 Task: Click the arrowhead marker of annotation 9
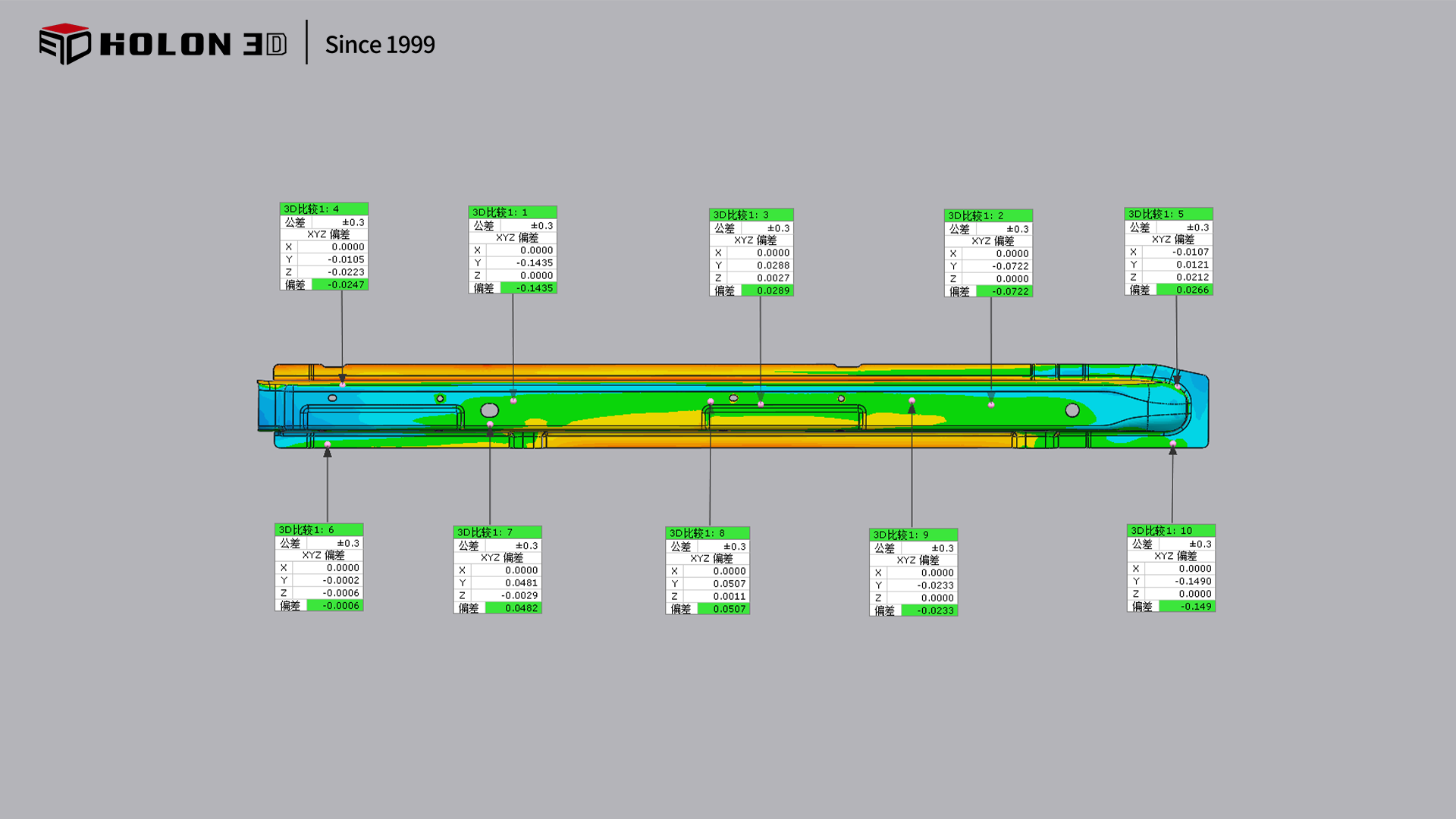[x=912, y=409]
